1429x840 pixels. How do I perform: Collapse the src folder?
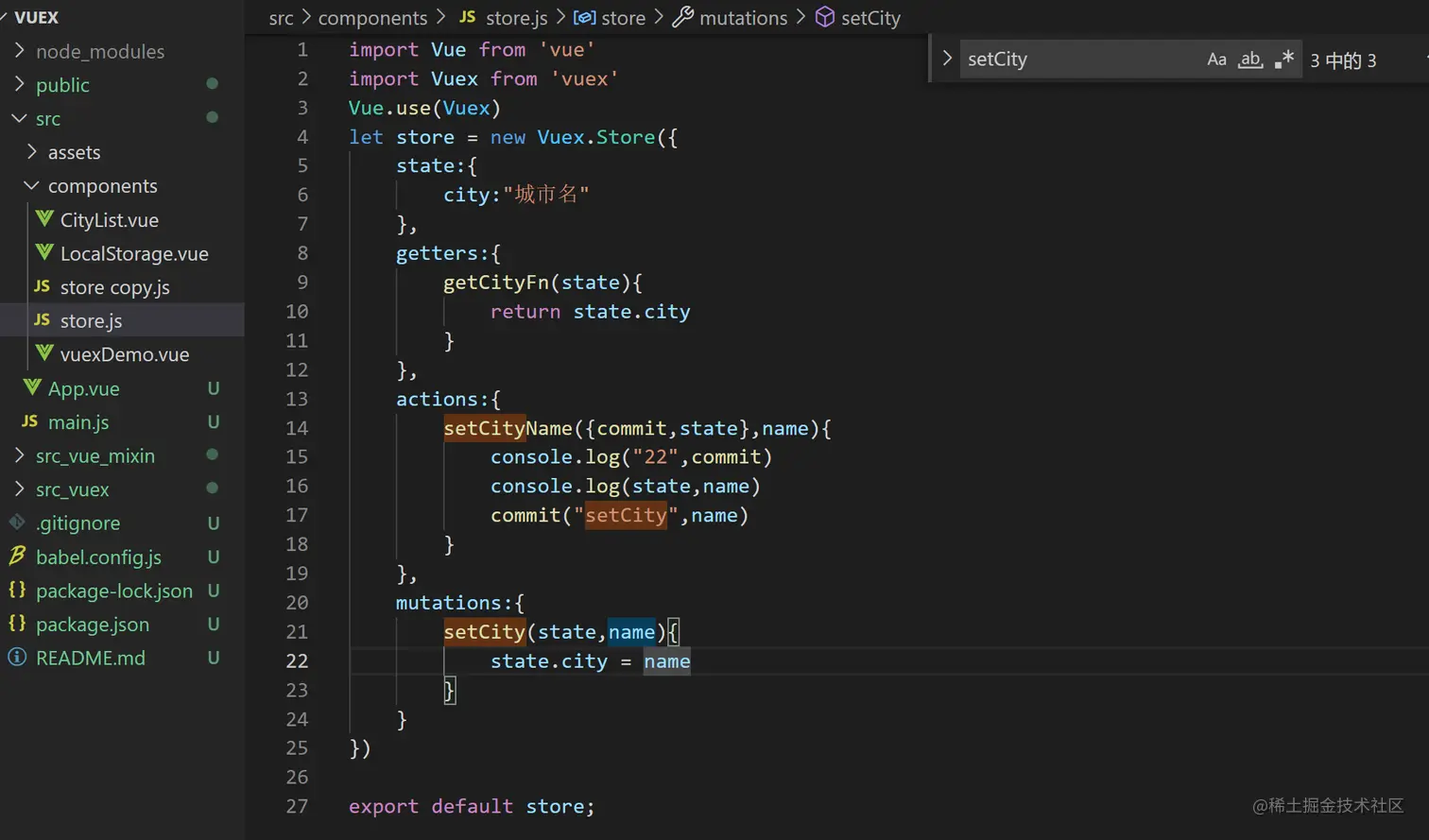pos(19,118)
